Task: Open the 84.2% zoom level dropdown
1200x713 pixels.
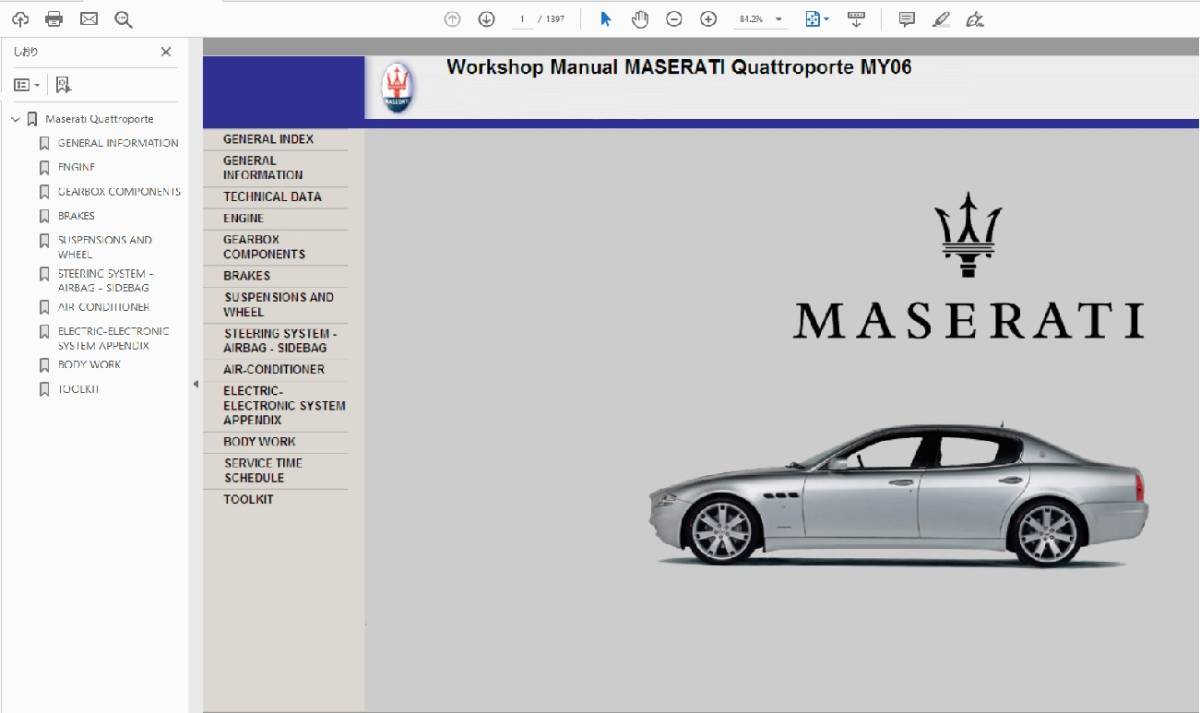Action: [760, 19]
